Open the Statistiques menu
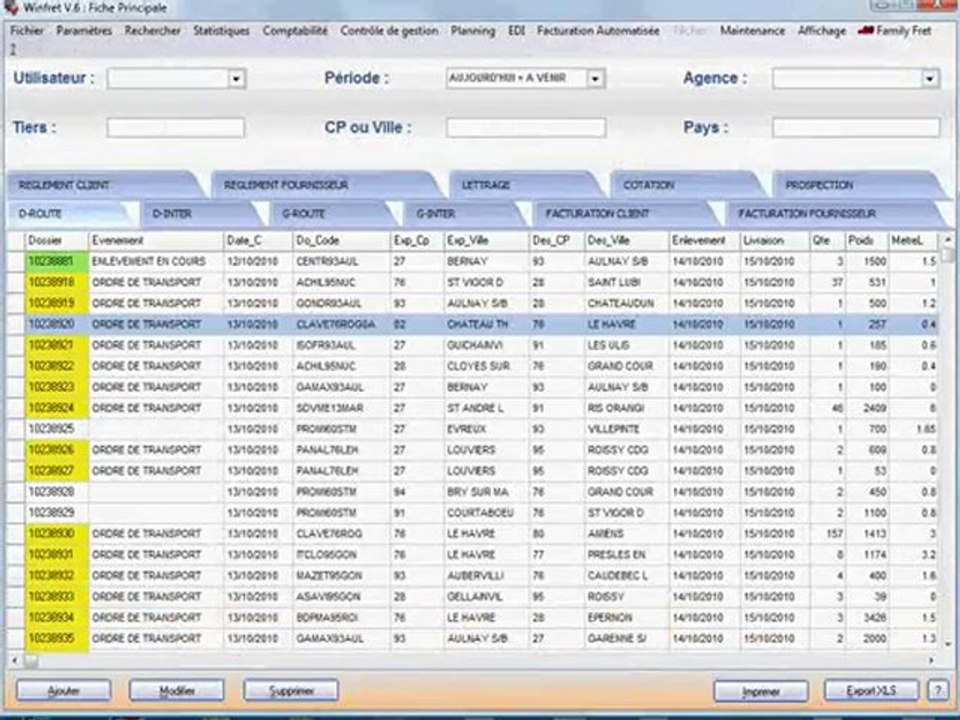 coord(221,30)
